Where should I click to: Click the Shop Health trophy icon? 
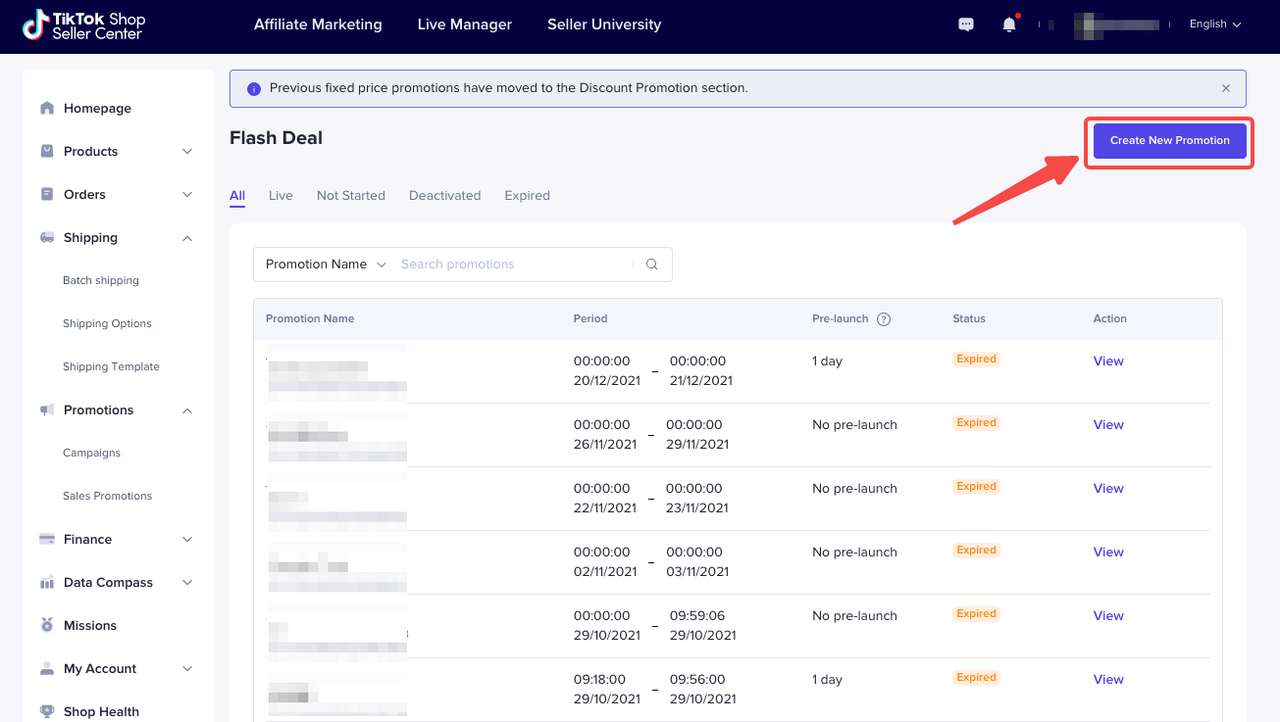click(x=47, y=712)
